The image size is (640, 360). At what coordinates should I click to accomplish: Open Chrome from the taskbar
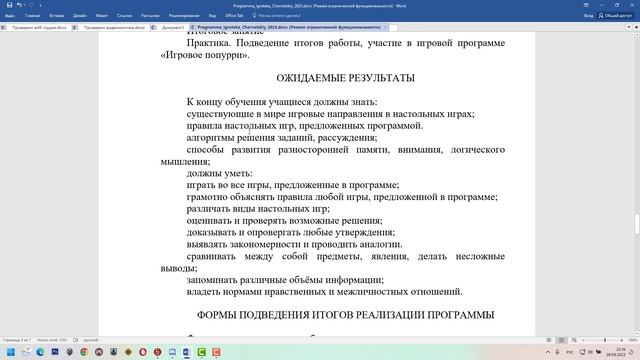84,352
